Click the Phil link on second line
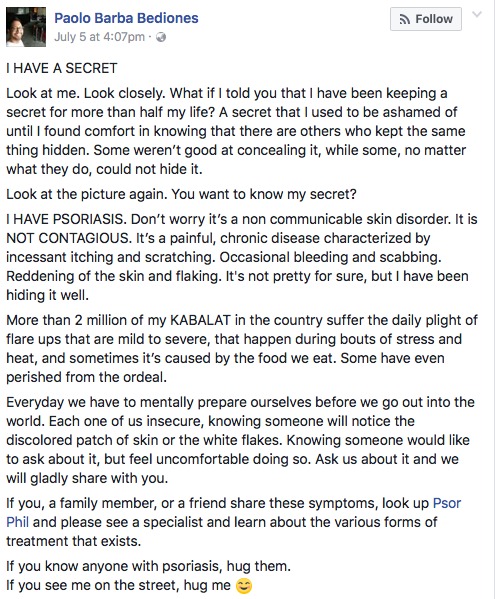This screenshot has width=495, height=599. click(x=17, y=522)
